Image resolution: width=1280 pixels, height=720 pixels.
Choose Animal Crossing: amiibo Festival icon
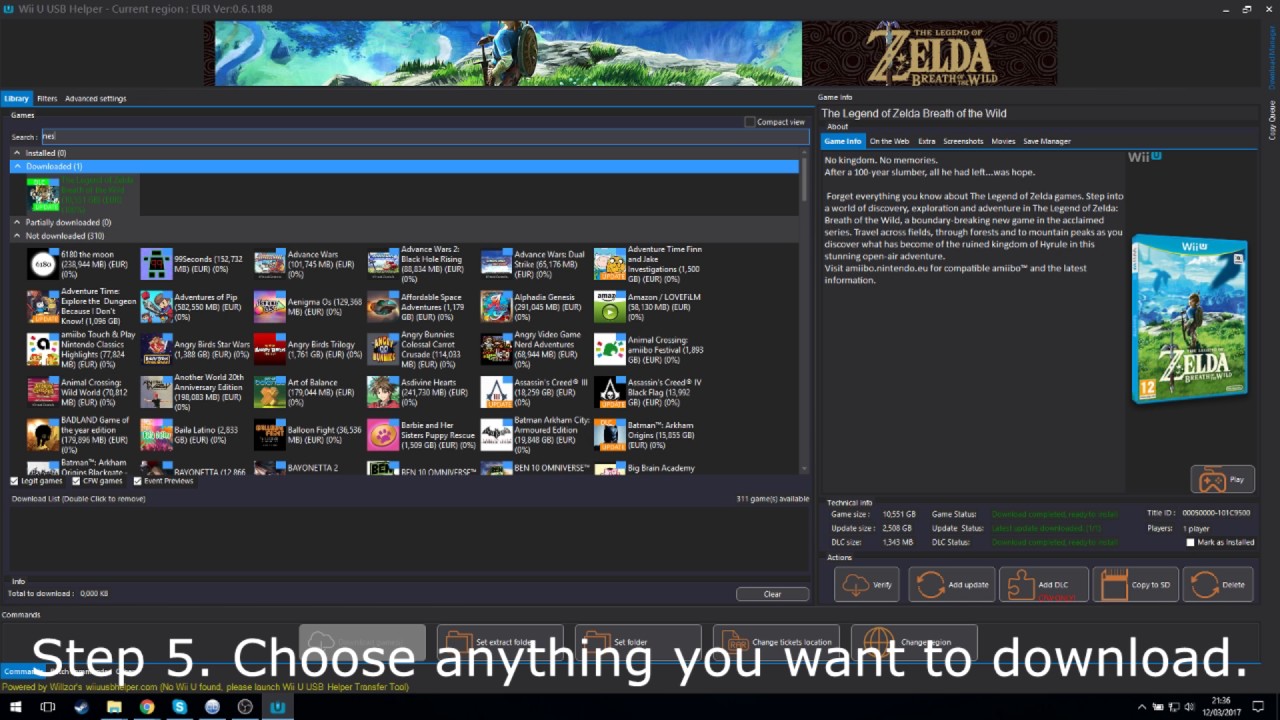coord(610,349)
